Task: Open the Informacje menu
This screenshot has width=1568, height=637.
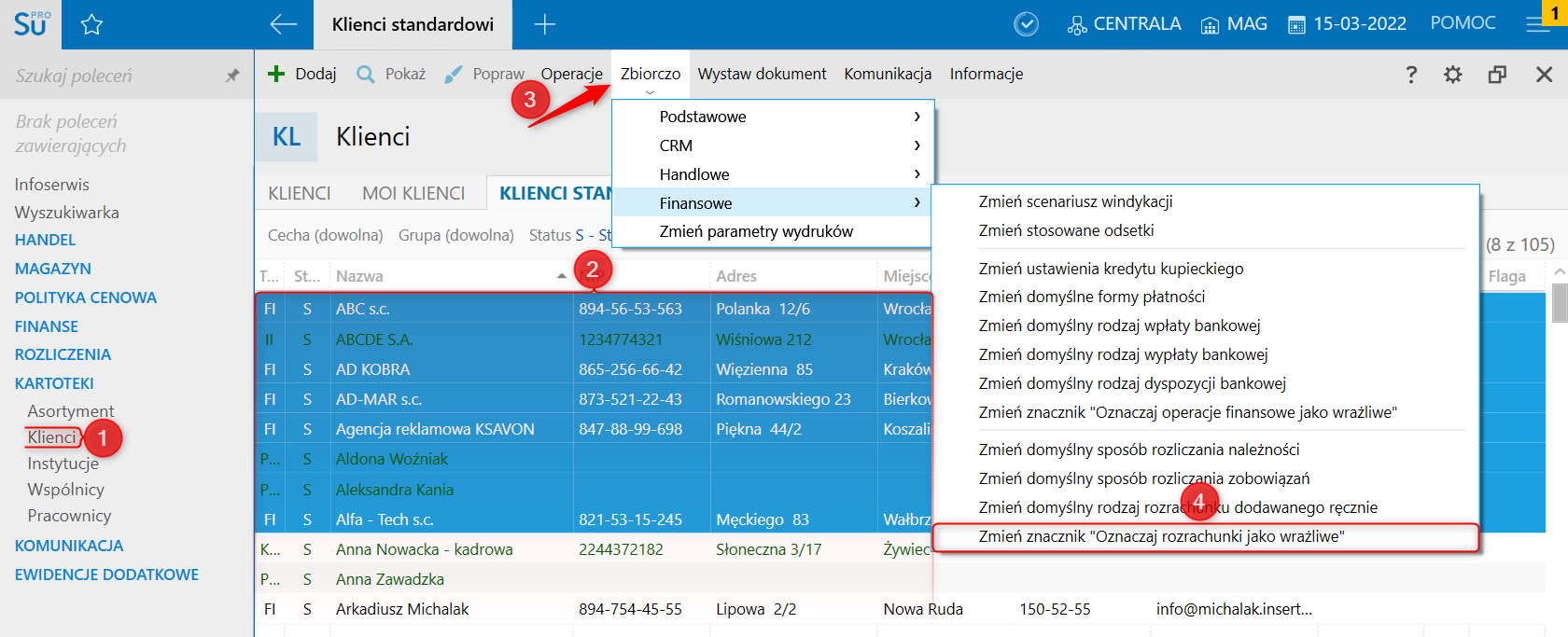Action: tap(987, 74)
